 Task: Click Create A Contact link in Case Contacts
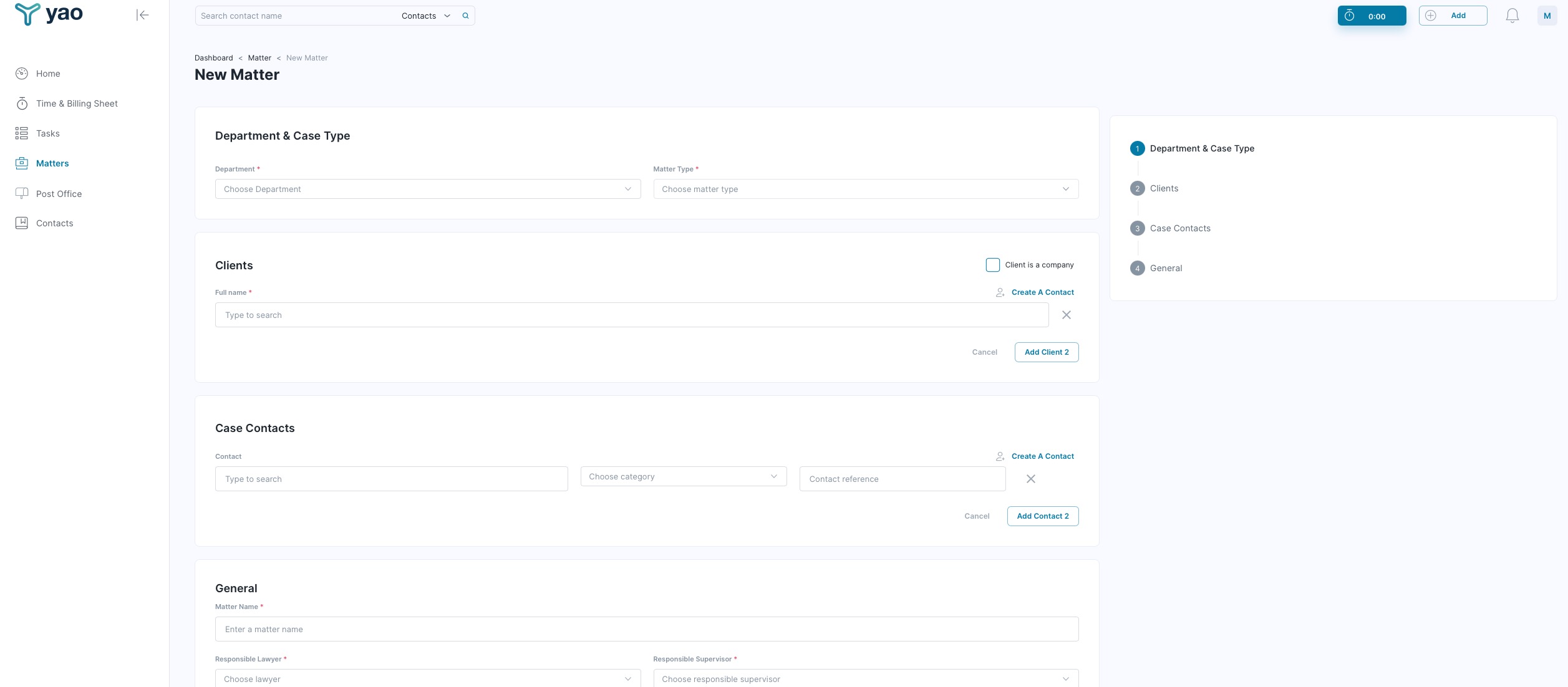pyautogui.click(x=1043, y=456)
